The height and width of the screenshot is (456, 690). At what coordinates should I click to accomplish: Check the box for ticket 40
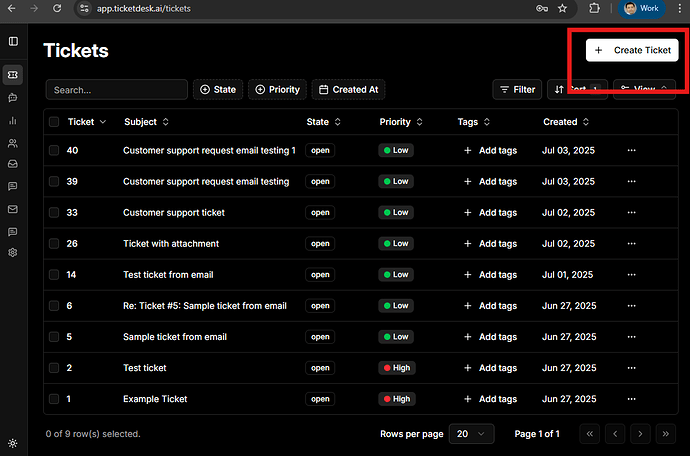pos(54,151)
